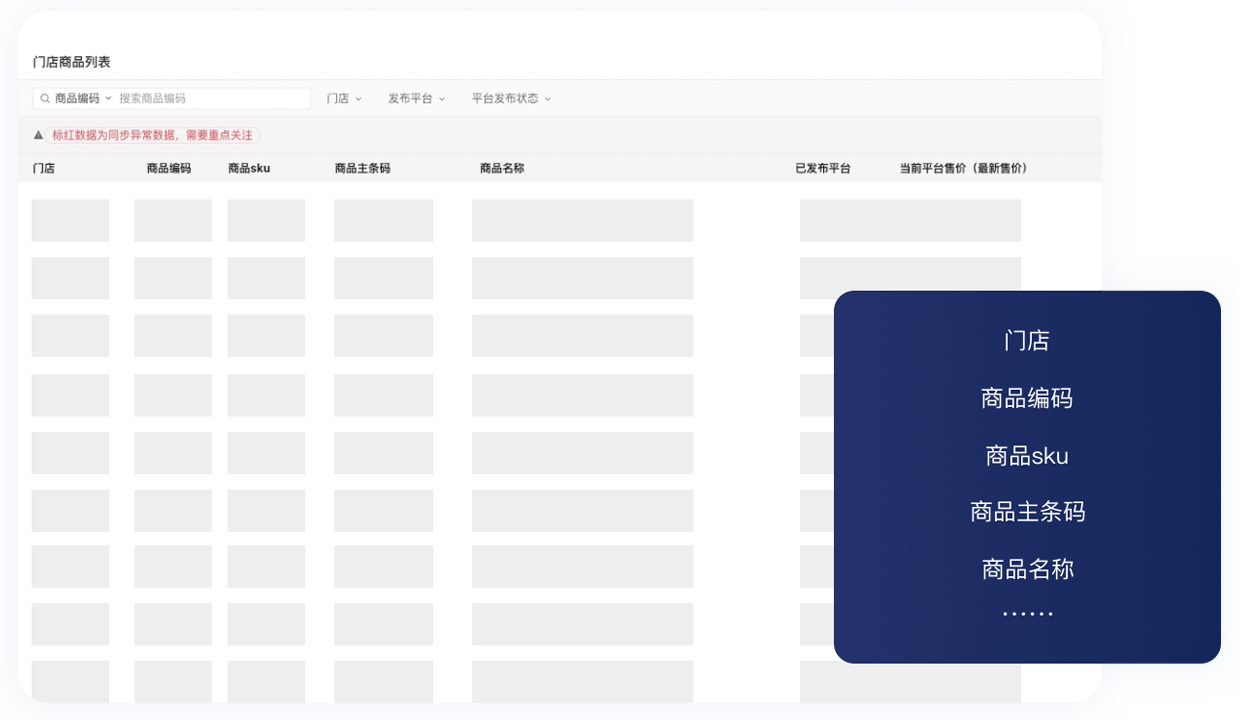Click the 已发布平台 column header
This screenshot has height=720, width=1240.
point(823,168)
